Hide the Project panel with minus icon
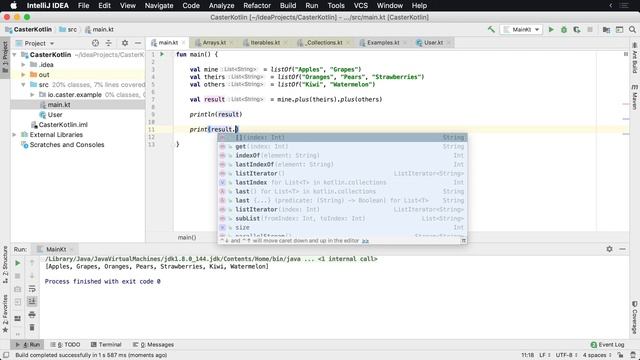Viewport: 640px width, 360px height. pyautogui.click(x=138, y=43)
